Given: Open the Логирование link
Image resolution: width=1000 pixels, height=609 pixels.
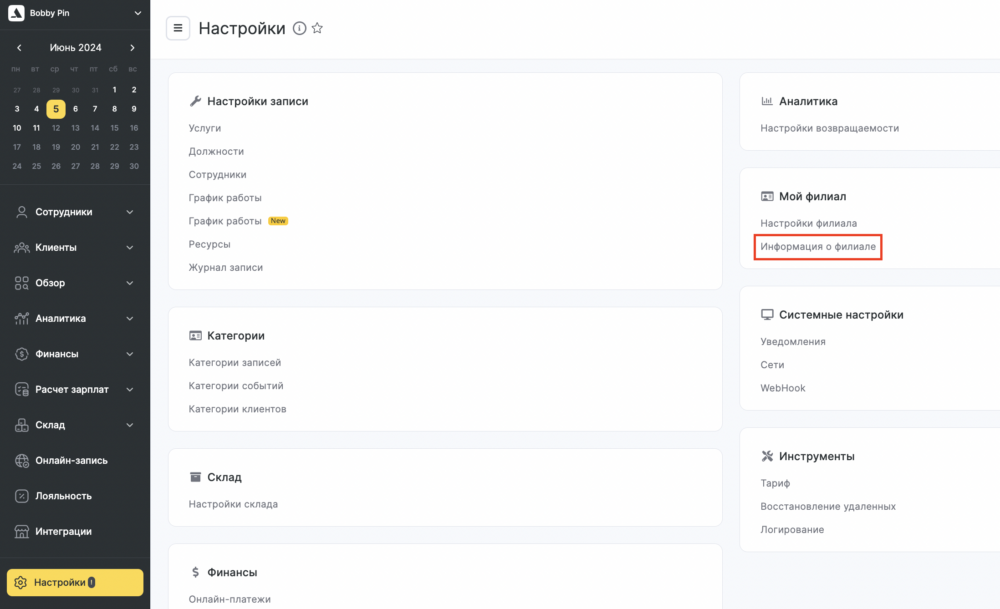Looking at the screenshot, I should (792, 530).
